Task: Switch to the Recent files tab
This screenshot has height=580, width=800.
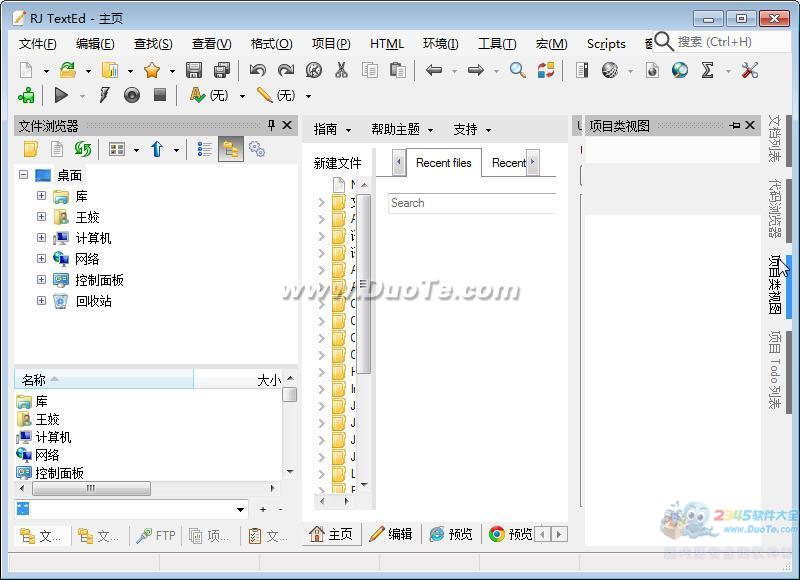Action: click(444, 163)
